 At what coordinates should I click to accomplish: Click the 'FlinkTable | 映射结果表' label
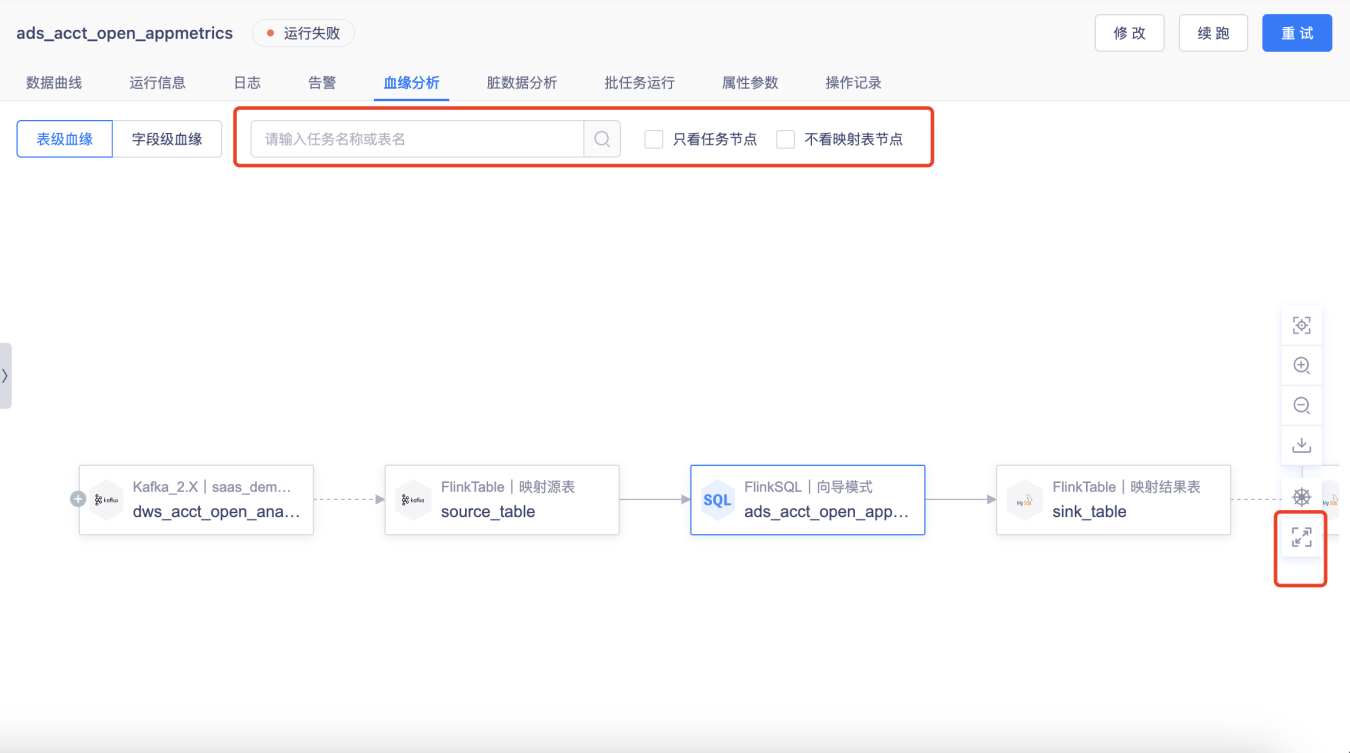click(1126, 487)
